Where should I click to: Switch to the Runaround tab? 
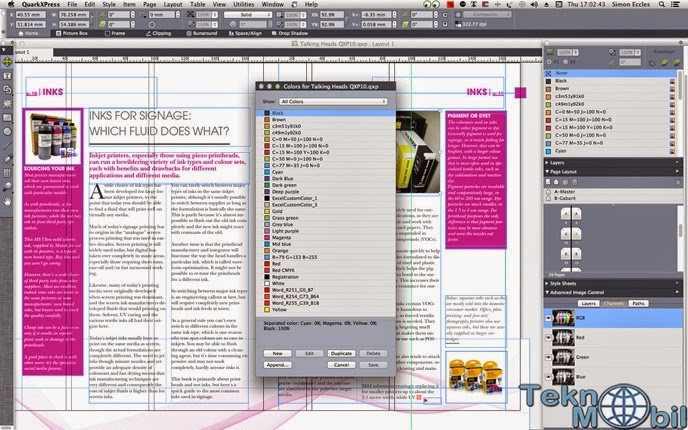(201, 33)
